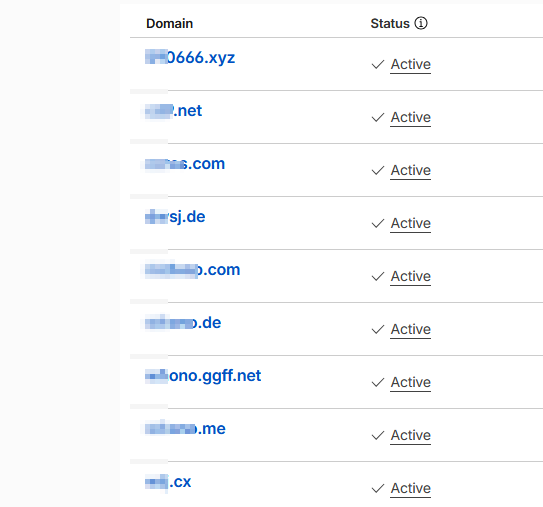Click Active status for 0666.xyz domain
This screenshot has width=543, height=507.
tap(411, 64)
